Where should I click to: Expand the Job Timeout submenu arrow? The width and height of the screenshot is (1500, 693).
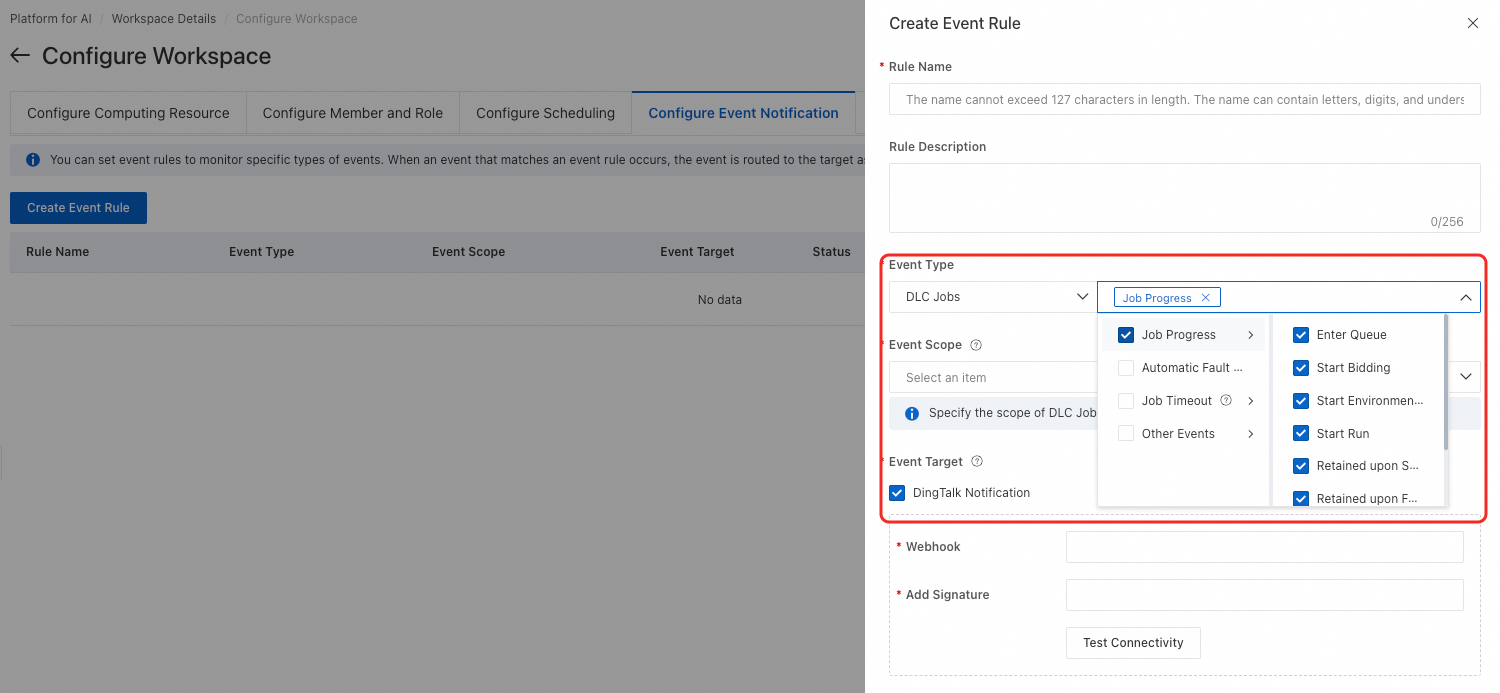pyautogui.click(x=1250, y=401)
